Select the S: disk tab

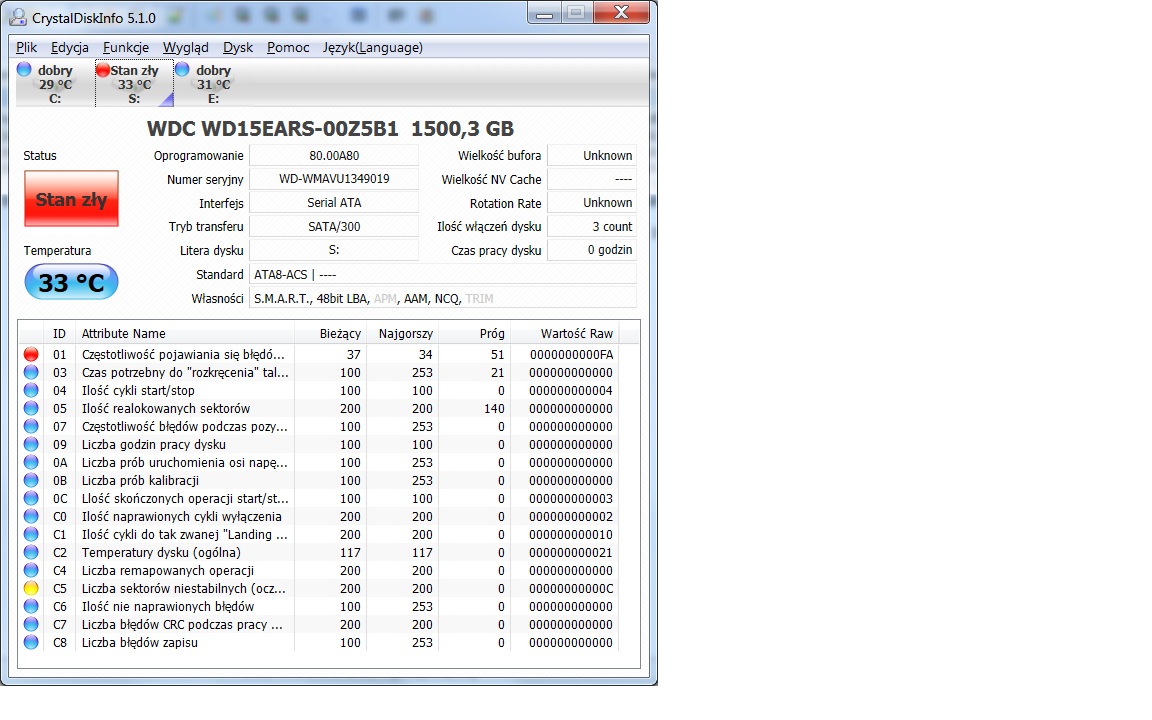tap(134, 84)
